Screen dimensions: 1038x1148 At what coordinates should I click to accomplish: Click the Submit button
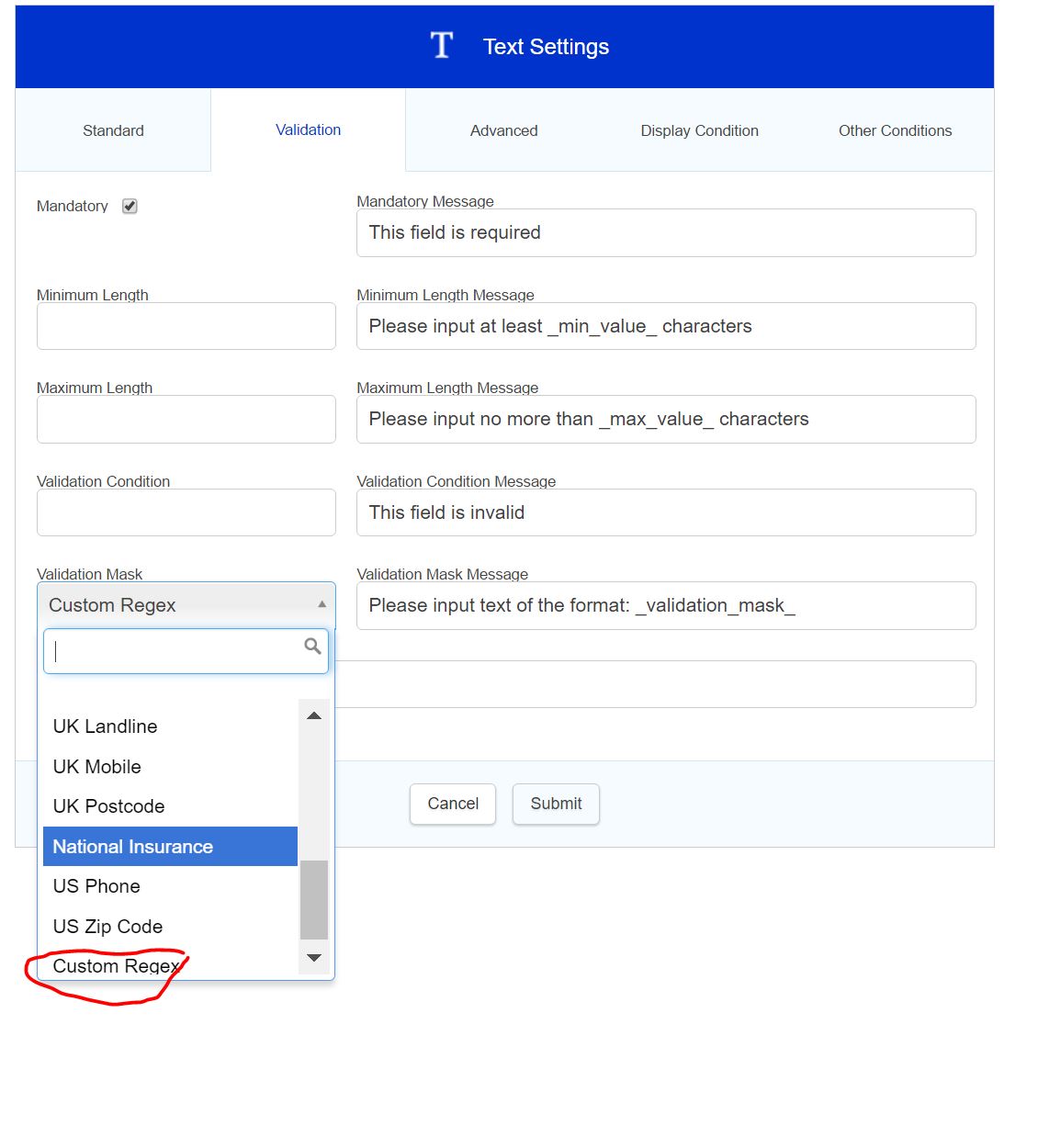coord(556,804)
